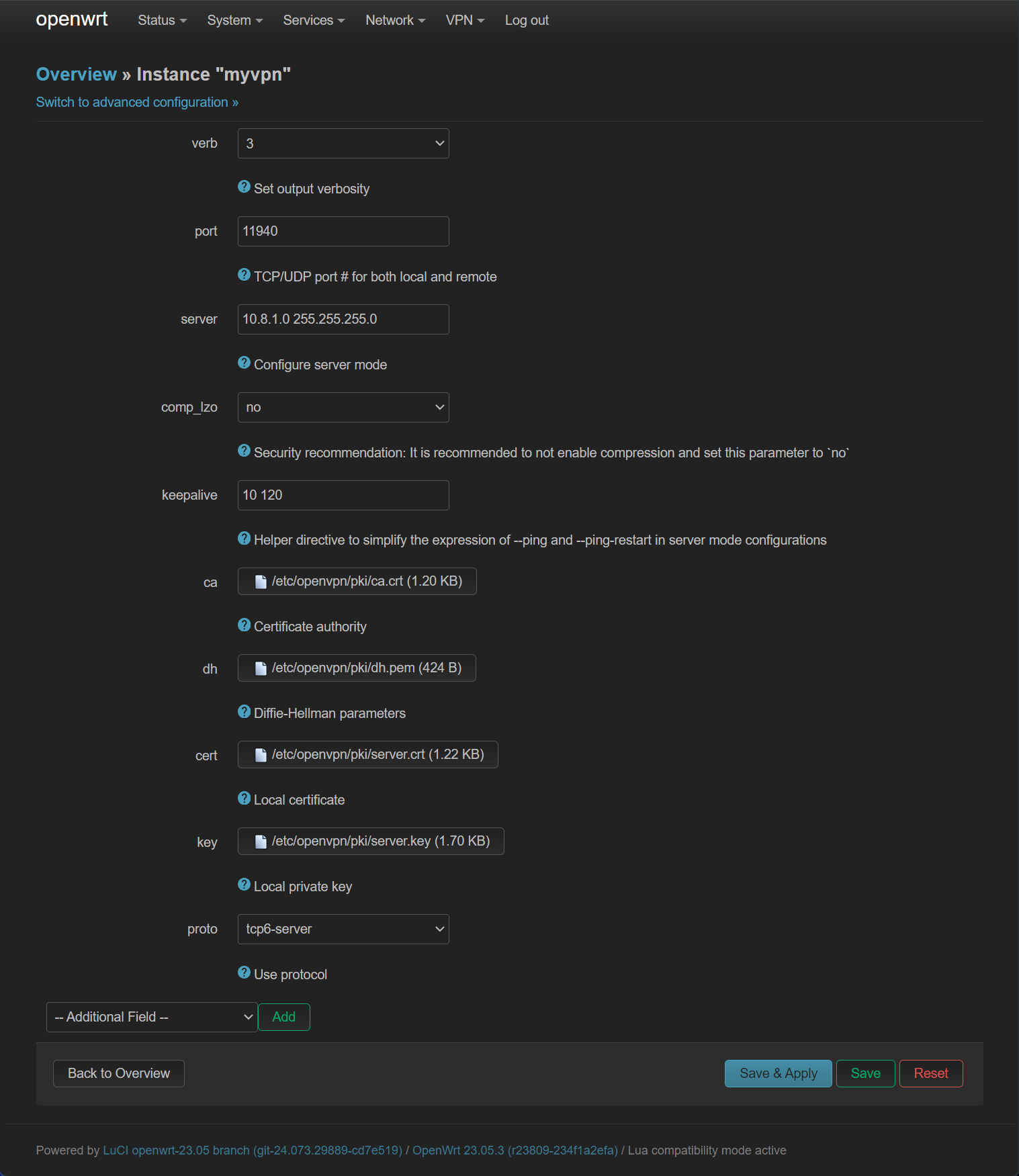Click the file icon for ca.crt
This screenshot has width=1019, height=1176.
point(261,582)
